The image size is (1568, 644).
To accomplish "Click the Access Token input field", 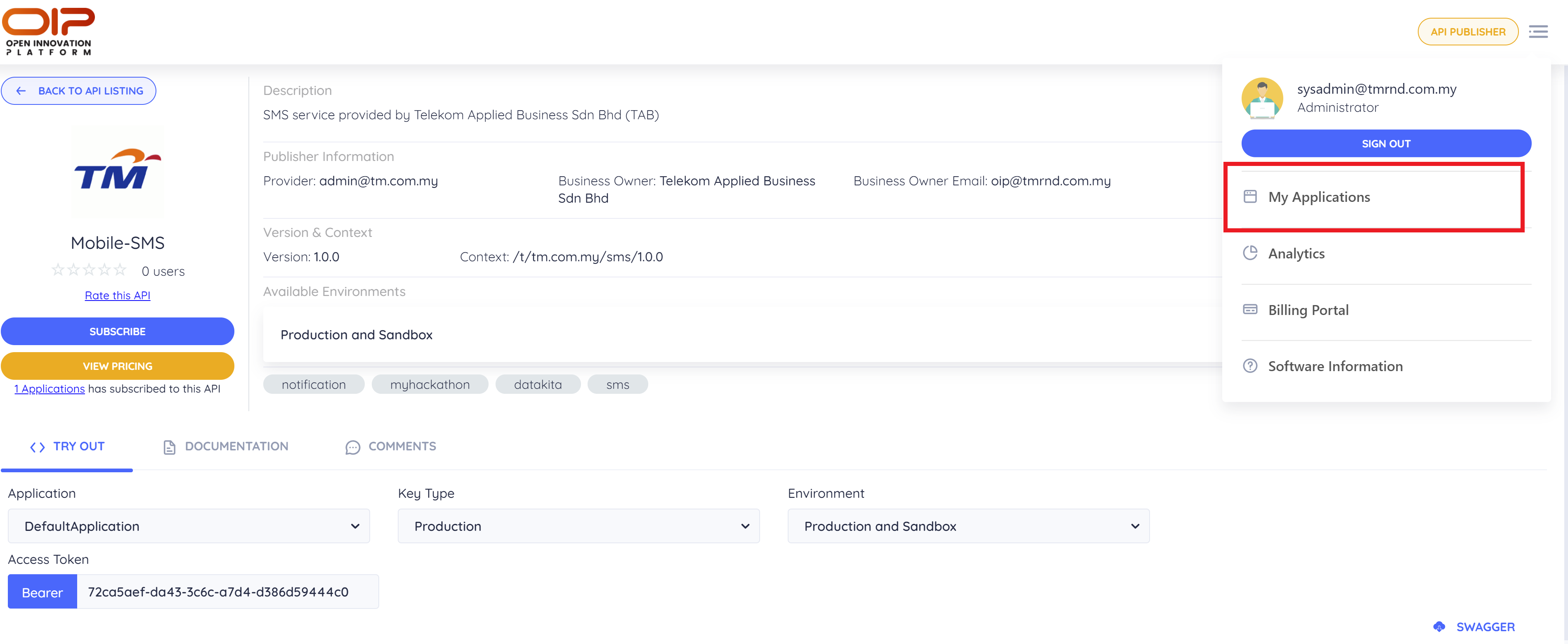I will pos(228,592).
